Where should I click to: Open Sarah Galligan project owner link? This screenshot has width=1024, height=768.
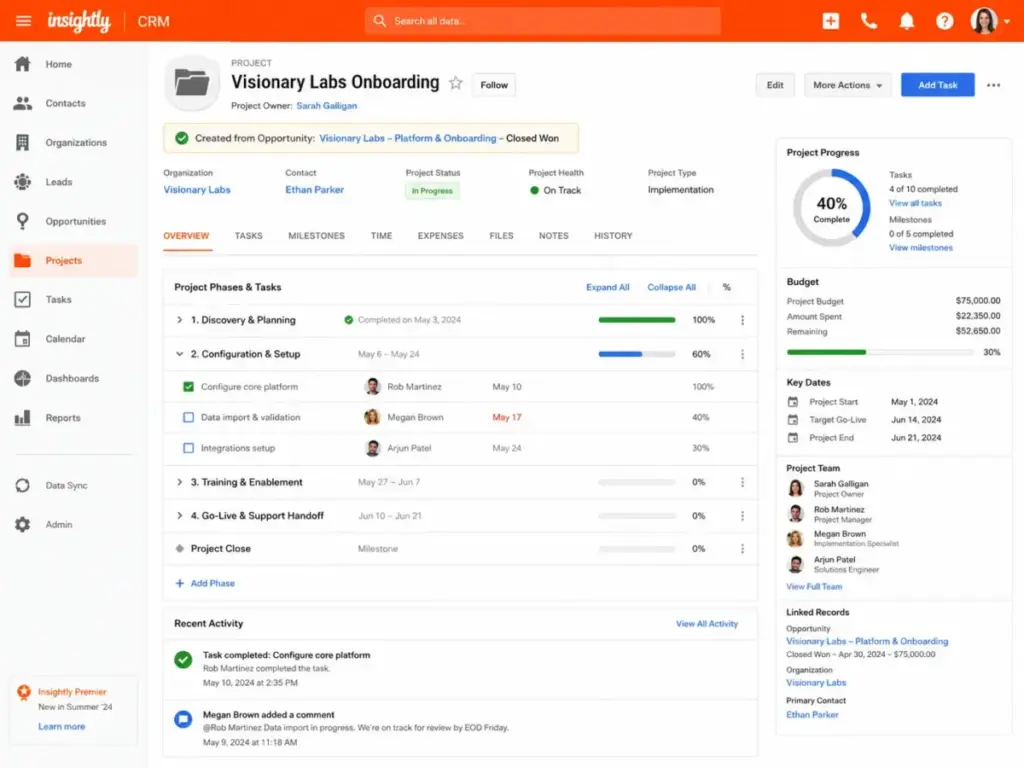[327, 106]
